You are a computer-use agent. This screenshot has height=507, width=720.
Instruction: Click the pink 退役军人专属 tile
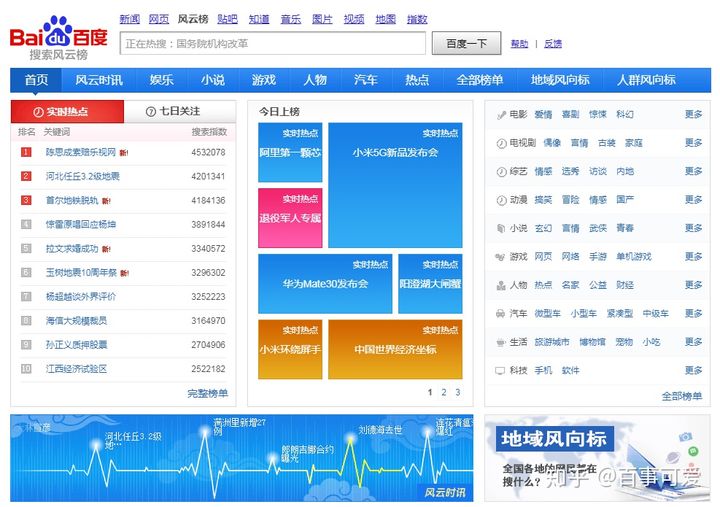tap(290, 218)
